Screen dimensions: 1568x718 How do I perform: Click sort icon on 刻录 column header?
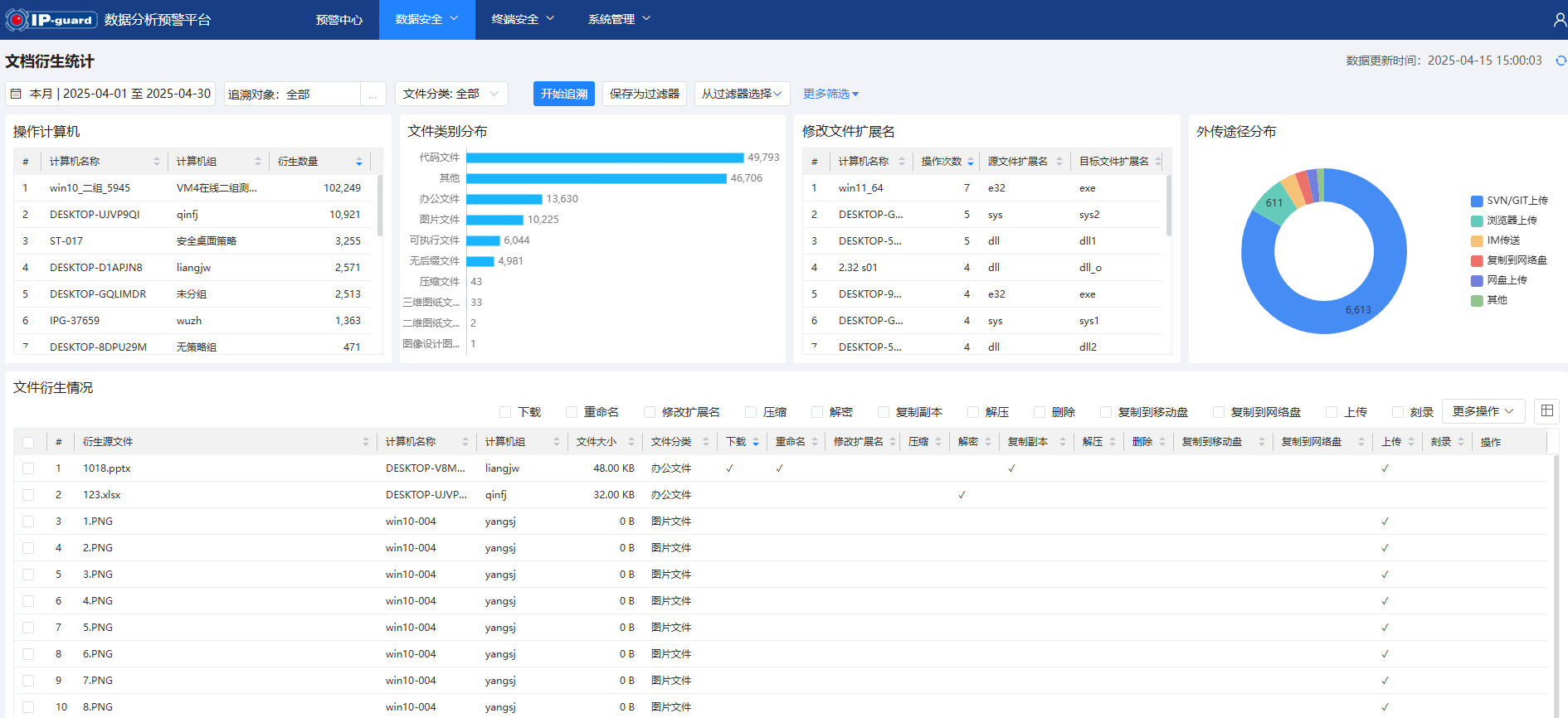1461,442
